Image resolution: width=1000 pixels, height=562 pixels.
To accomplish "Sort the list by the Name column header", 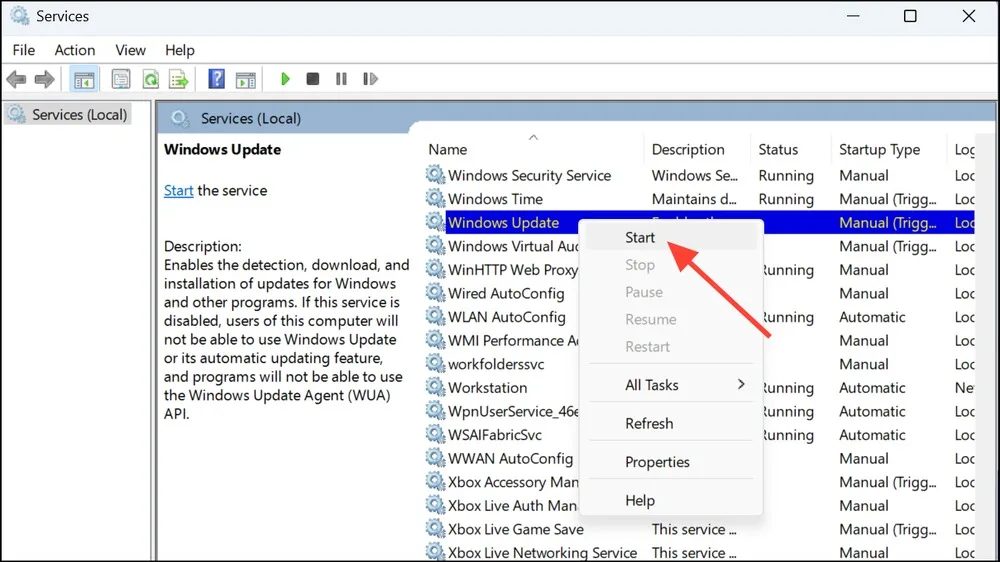I will point(448,149).
